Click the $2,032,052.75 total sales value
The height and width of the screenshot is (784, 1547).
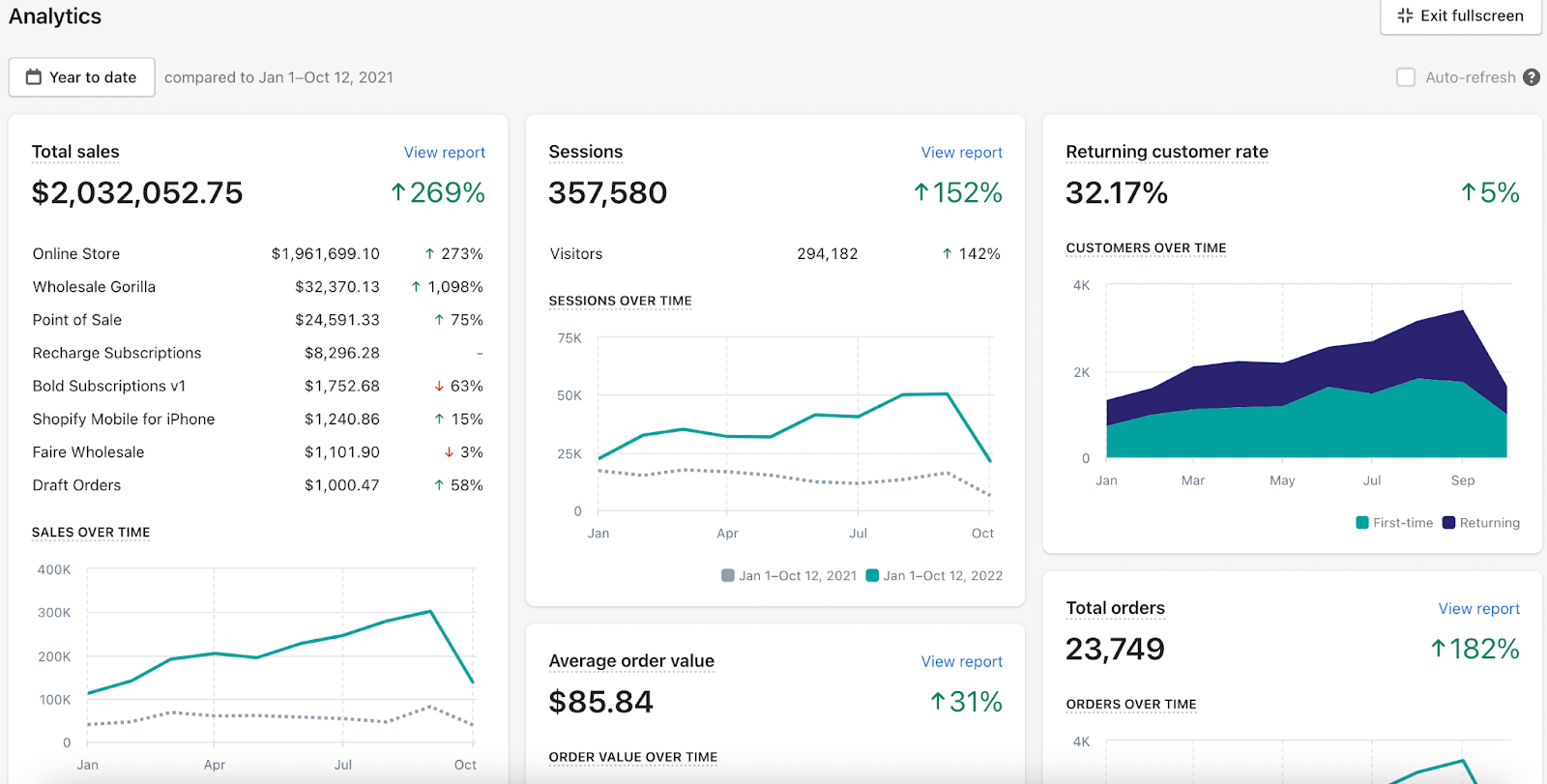137,193
